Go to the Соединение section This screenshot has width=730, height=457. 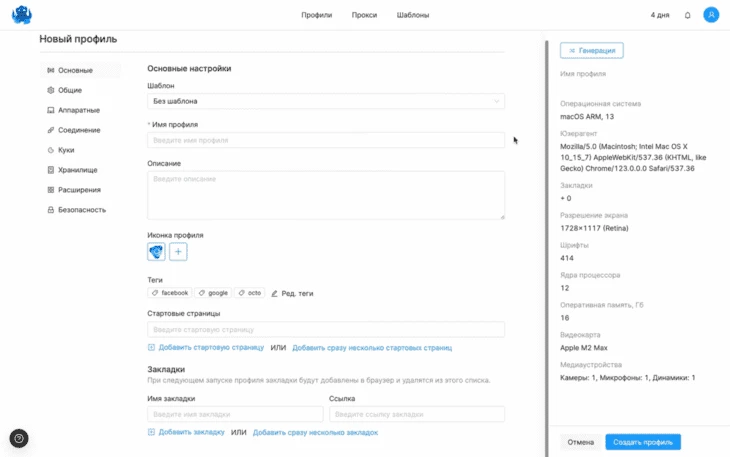point(80,130)
